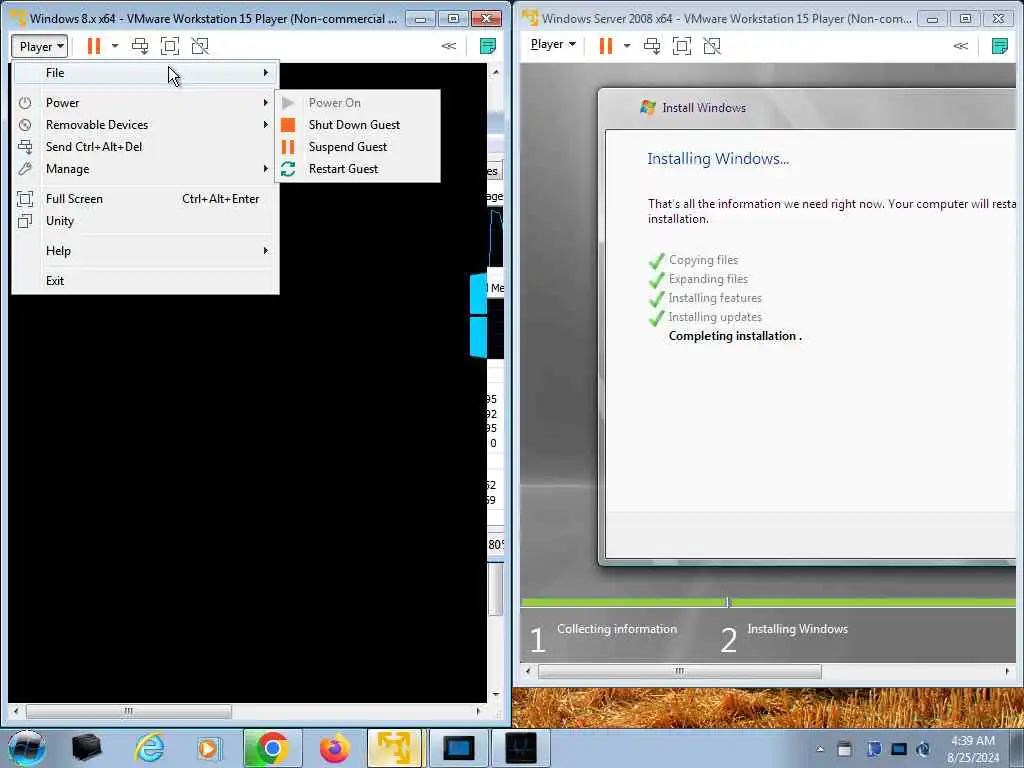Choose Exit from Player menu
Screen dimensions: 1024x768
coord(146,281)
